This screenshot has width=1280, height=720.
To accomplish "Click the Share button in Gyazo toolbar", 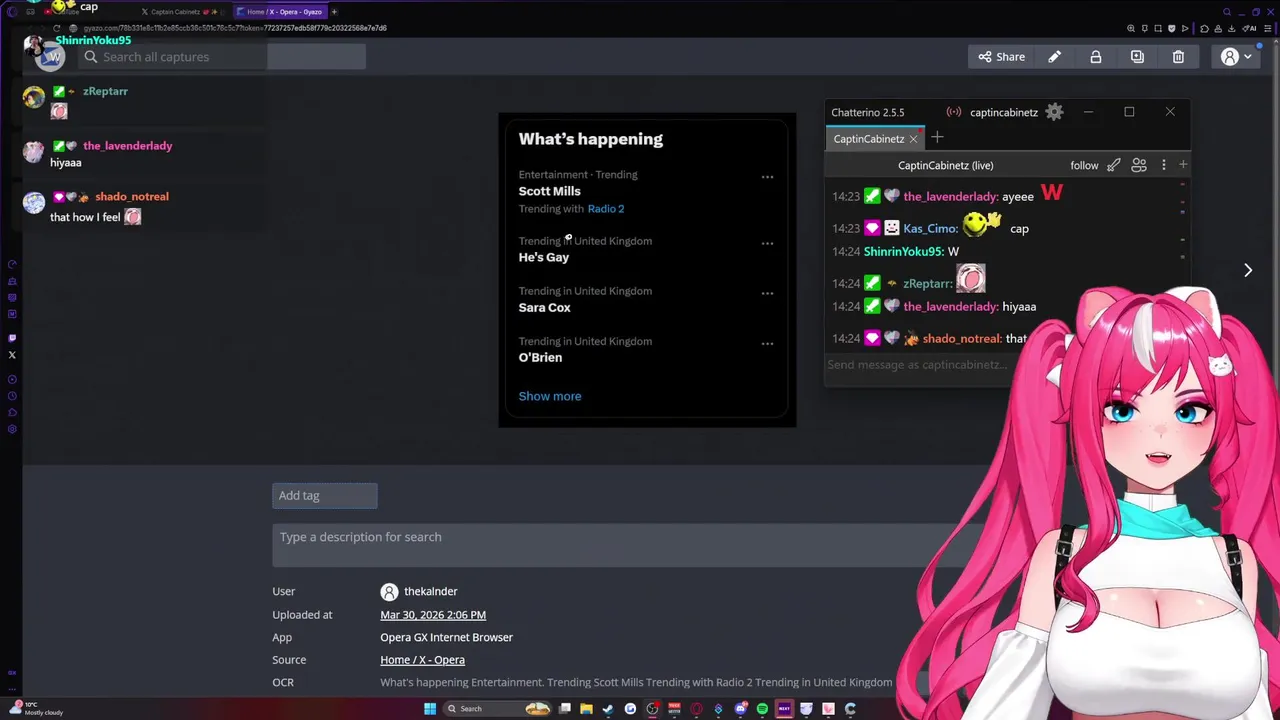I will (x=1001, y=57).
